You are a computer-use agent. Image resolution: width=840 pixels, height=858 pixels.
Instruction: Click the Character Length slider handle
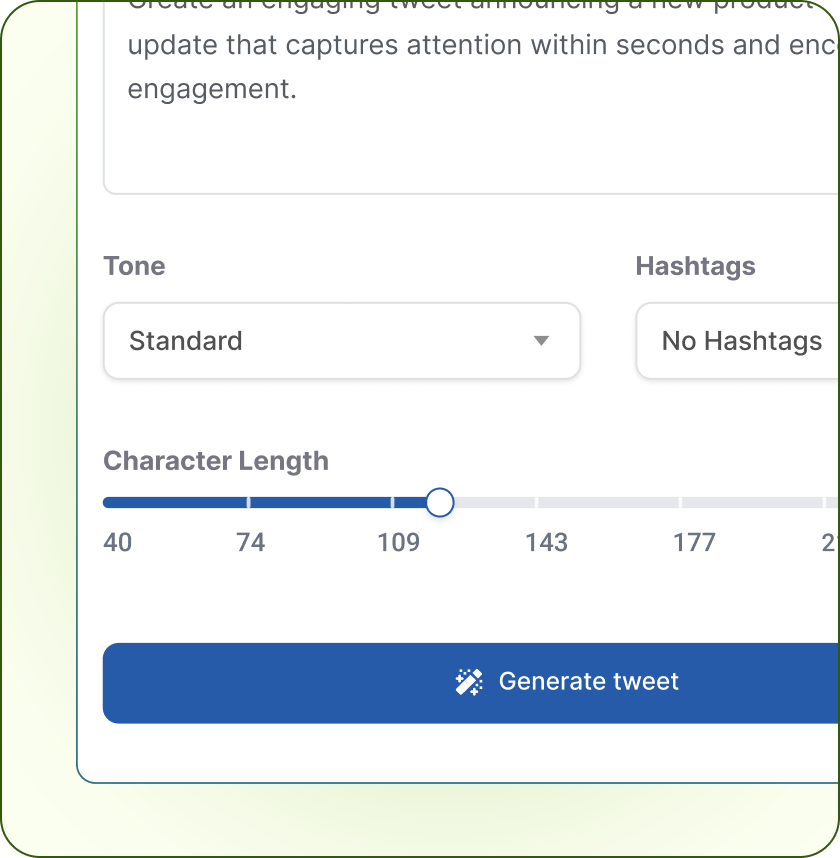point(440,502)
